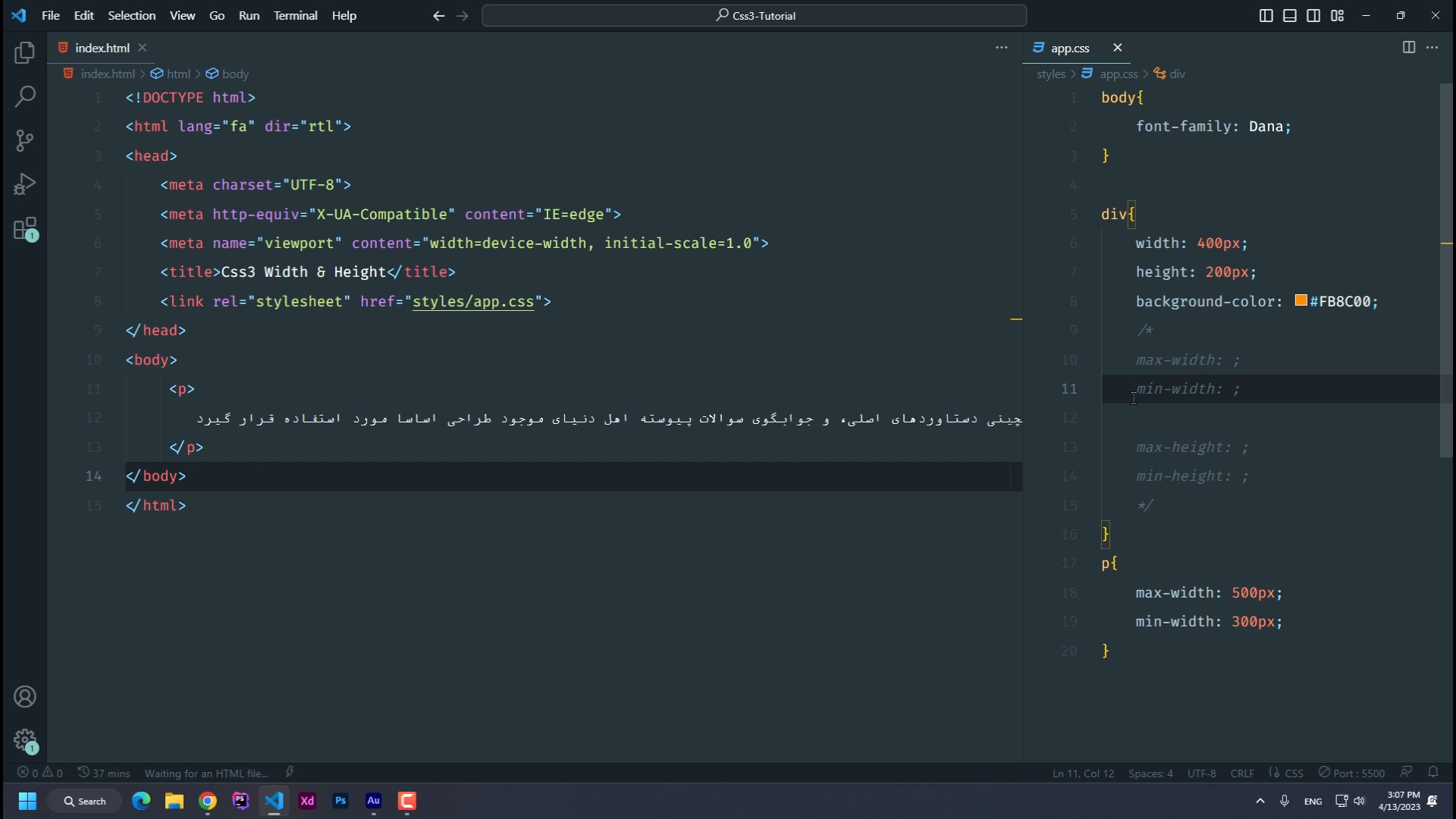Screen dimensions: 1456x819
Task: Toggle the bottom panel layout
Action: (1290, 15)
